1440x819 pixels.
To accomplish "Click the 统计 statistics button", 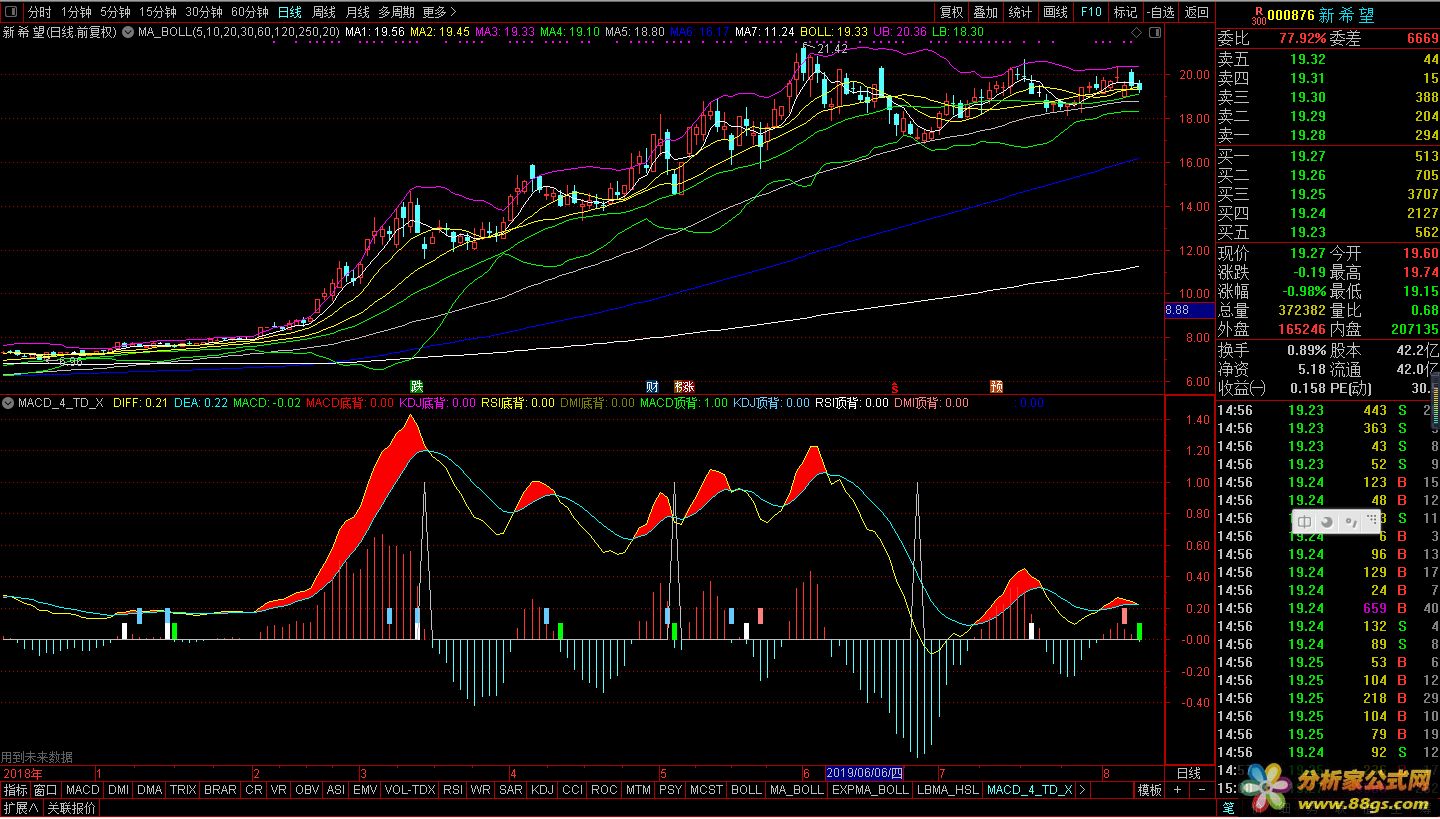I will [x=1020, y=12].
